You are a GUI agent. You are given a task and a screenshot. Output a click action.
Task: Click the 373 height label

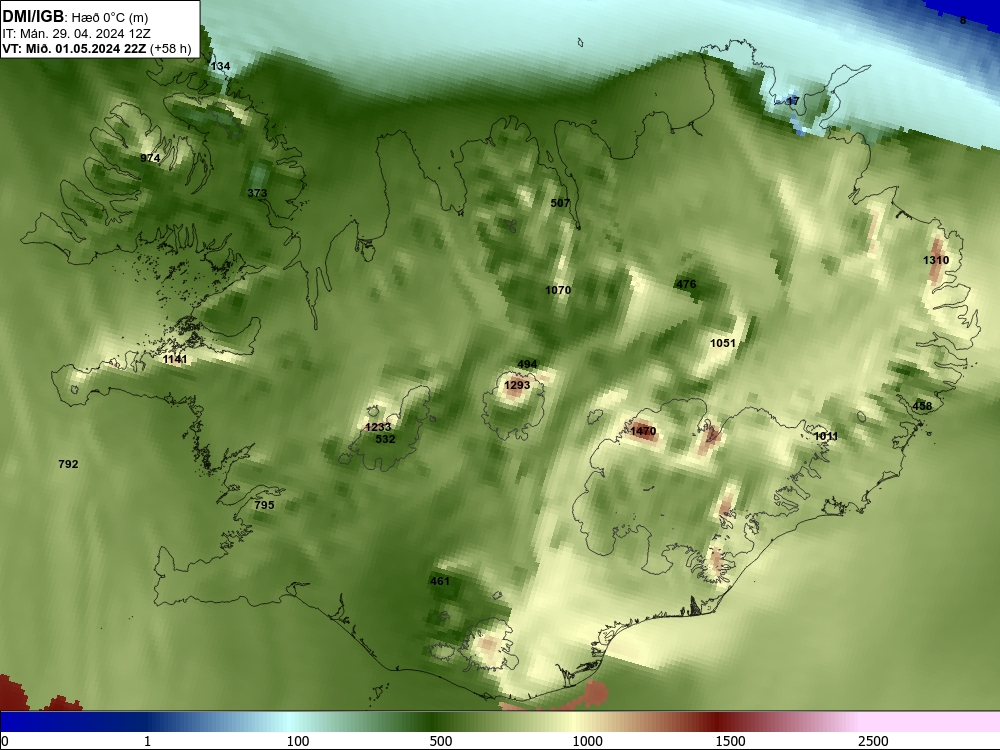(257, 193)
